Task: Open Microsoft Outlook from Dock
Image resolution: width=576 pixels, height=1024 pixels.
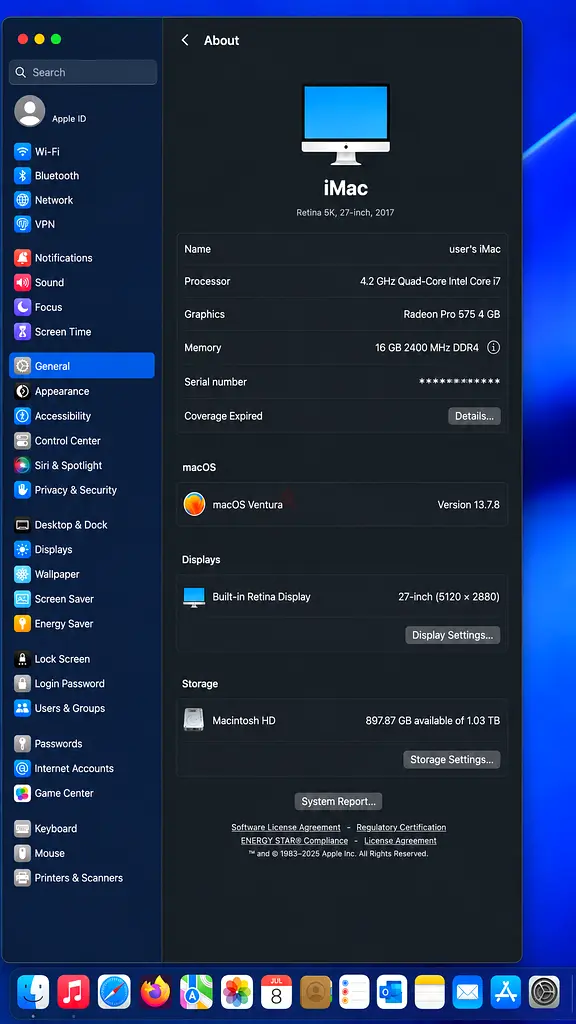Action: [x=391, y=992]
